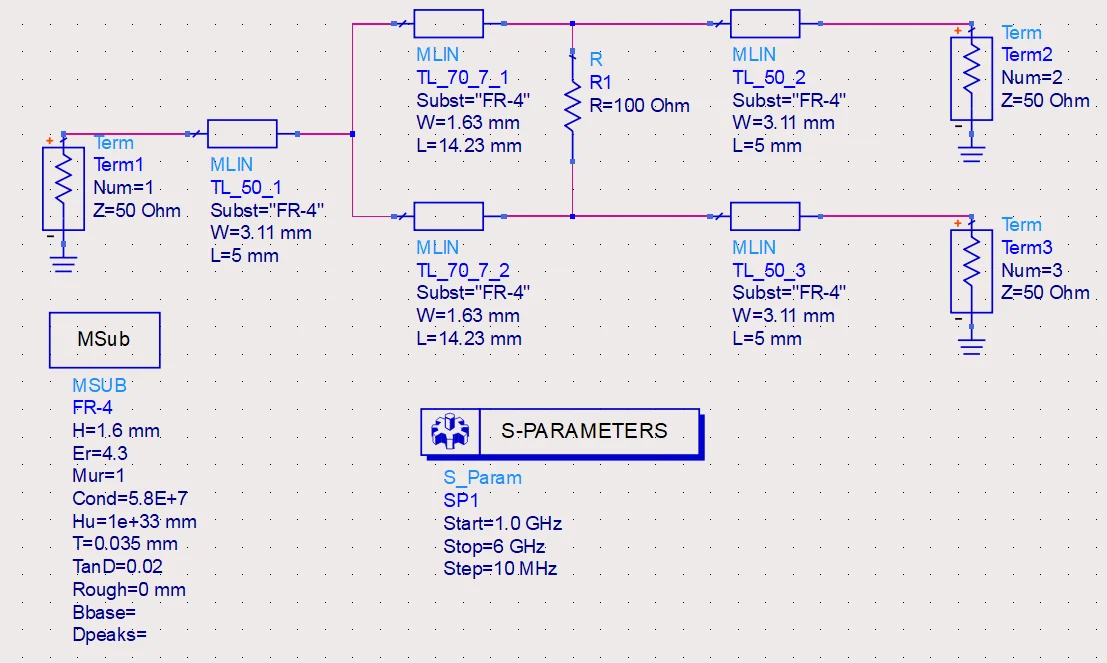This screenshot has height=663, width=1107.
Task: Select the TL_70_7_2 microstrip line symbol
Action: [x=448, y=216]
